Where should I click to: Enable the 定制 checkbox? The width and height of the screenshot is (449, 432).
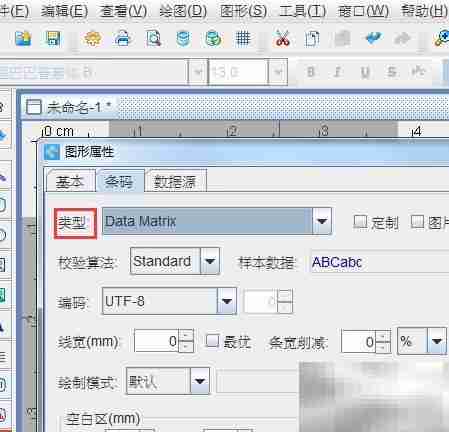[x=360, y=222]
